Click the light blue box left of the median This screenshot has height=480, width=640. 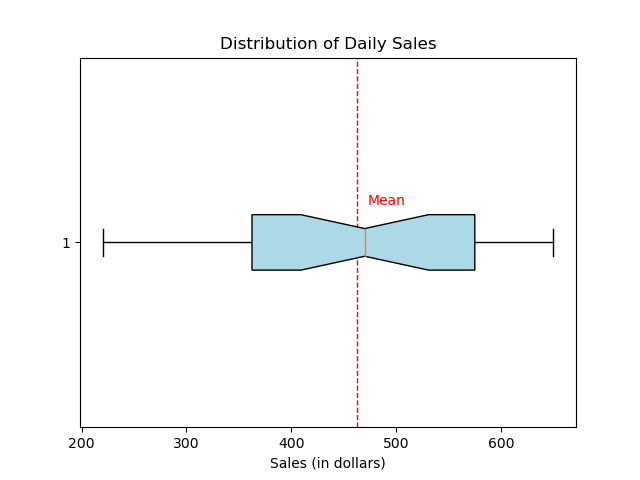click(x=300, y=242)
